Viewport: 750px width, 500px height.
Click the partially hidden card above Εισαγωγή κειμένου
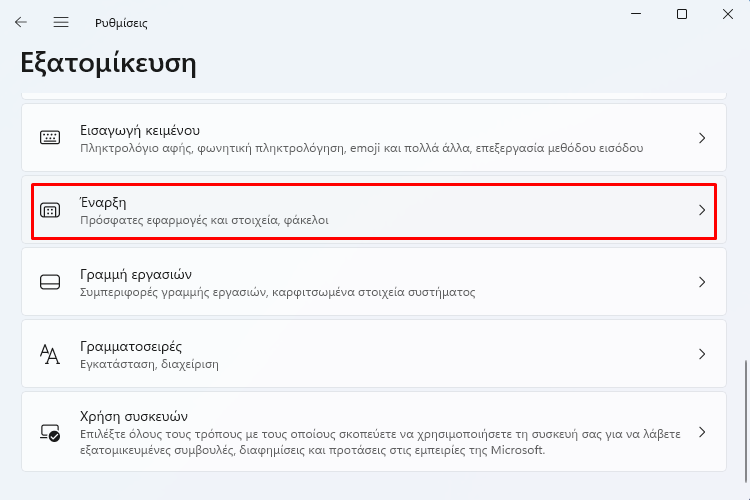(374, 96)
